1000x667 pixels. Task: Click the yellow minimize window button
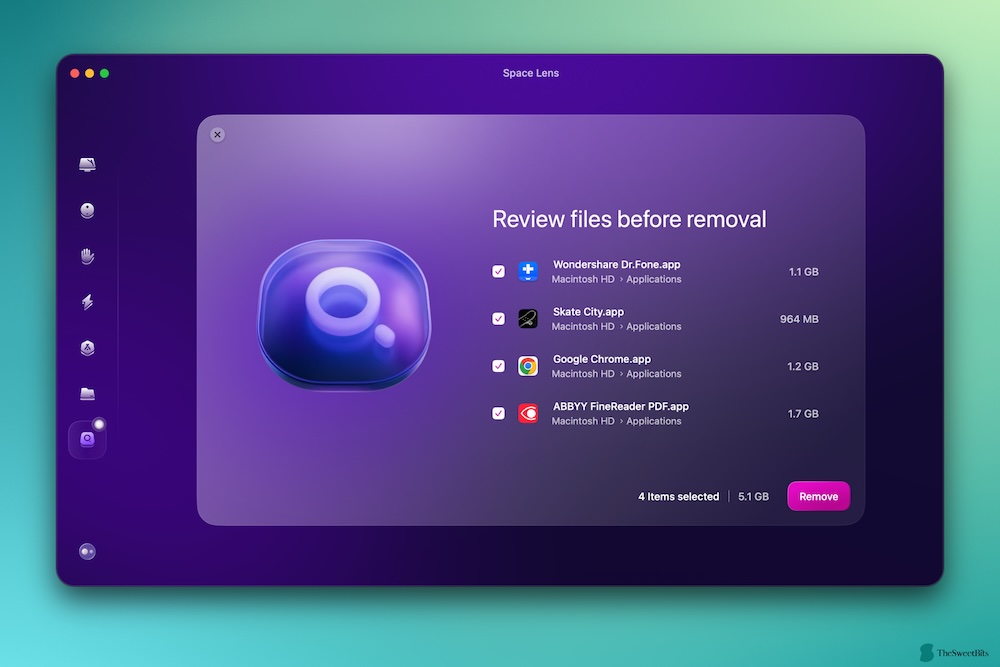click(x=89, y=73)
